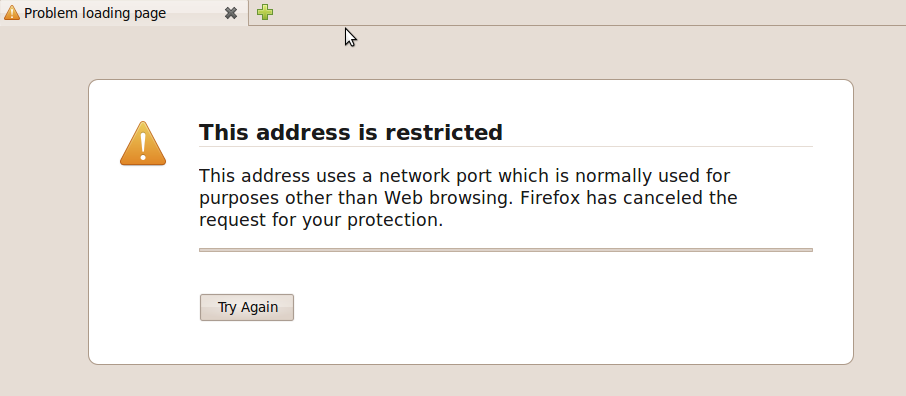The height and width of the screenshot is (396, 906).
Task: Click the phrase "Web browsing" in the description
Action: tap(448, 198)
